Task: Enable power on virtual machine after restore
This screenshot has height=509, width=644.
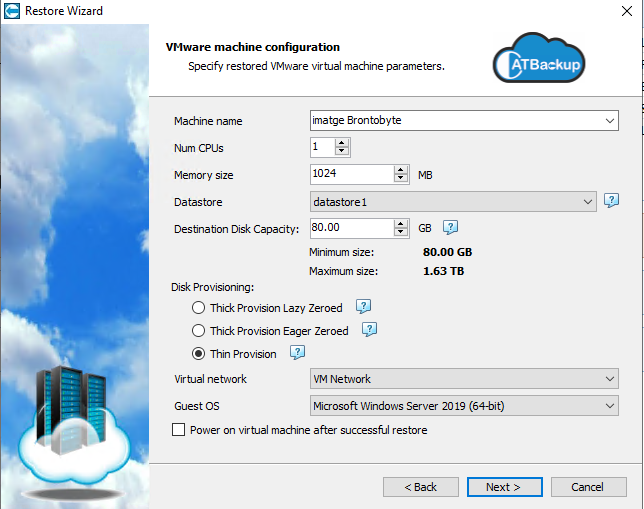Action: tap(178, 430)
